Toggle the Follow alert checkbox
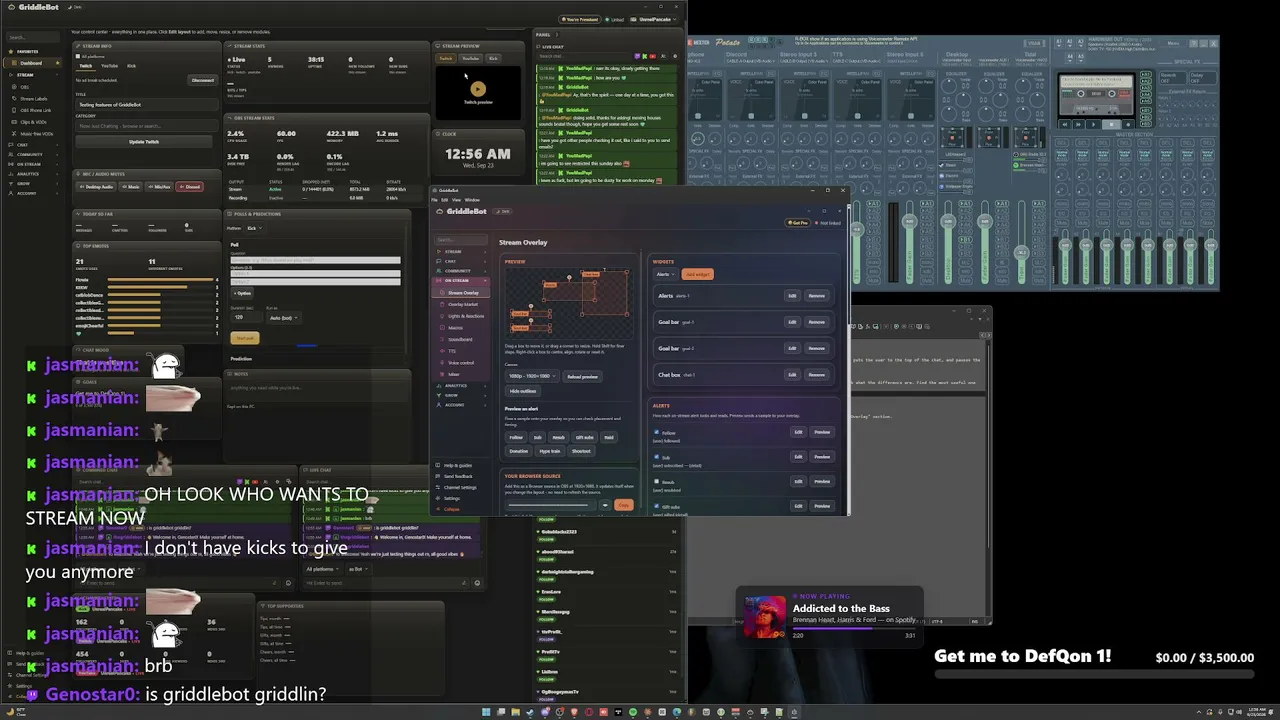Viewport: 1280px width, 720px height. tap(657, 432)
